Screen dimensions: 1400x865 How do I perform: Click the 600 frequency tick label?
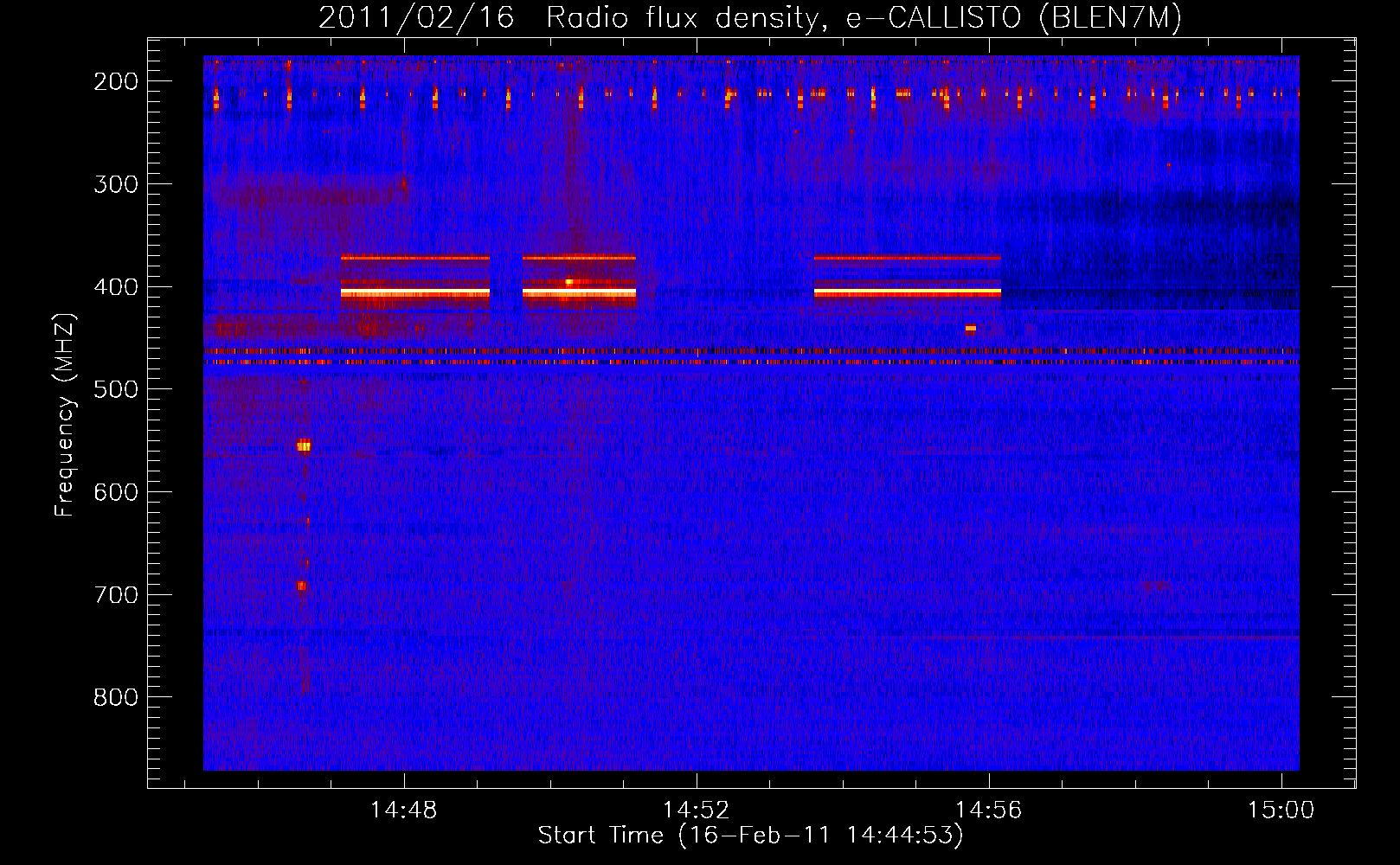[x=116, y=492]
